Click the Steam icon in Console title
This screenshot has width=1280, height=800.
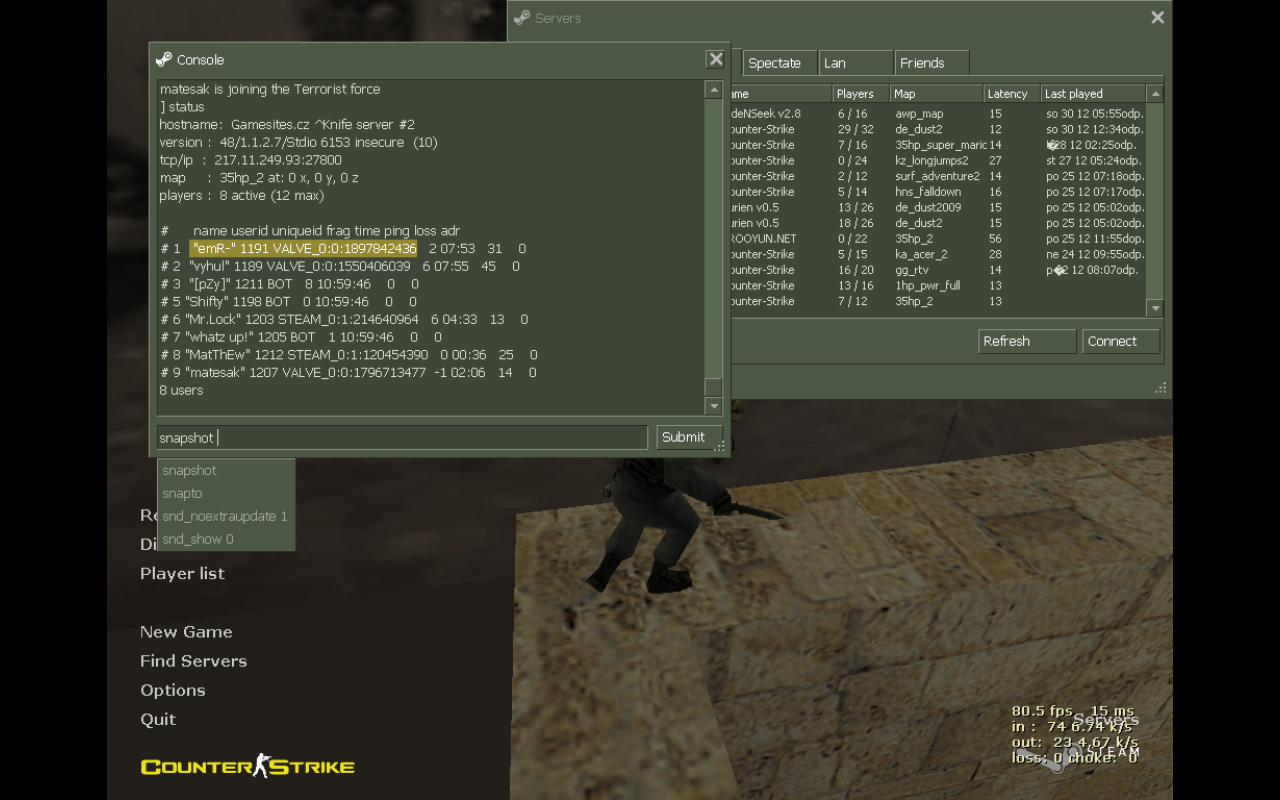pos(164,60)
